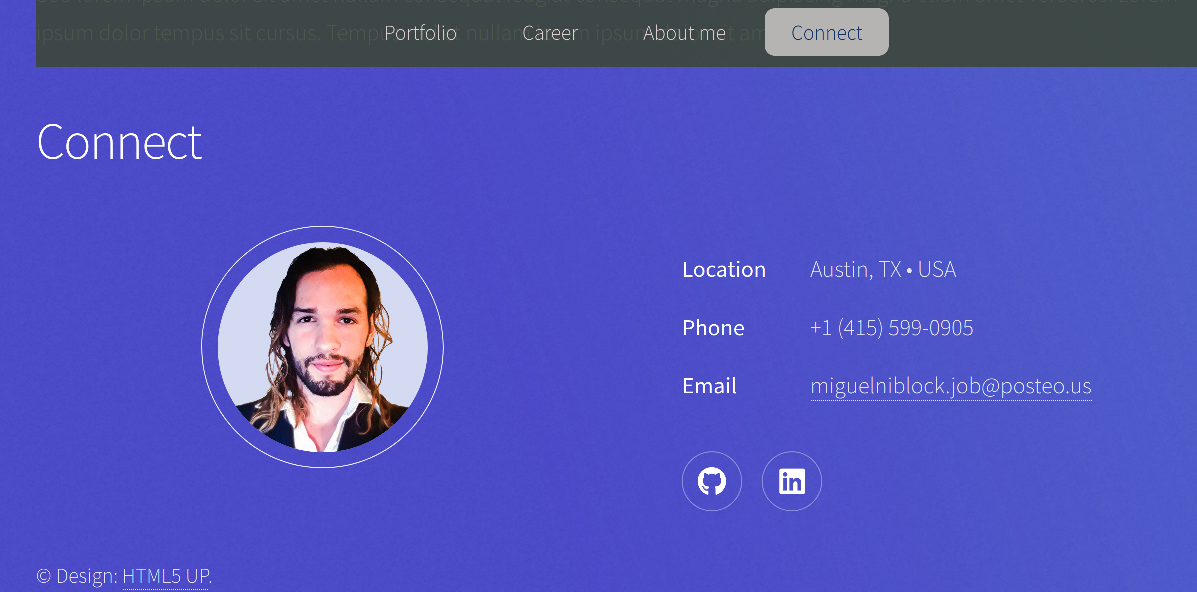Select the Email field label
The height and width of the screenshot is (592, 1197).
(709, 386)
